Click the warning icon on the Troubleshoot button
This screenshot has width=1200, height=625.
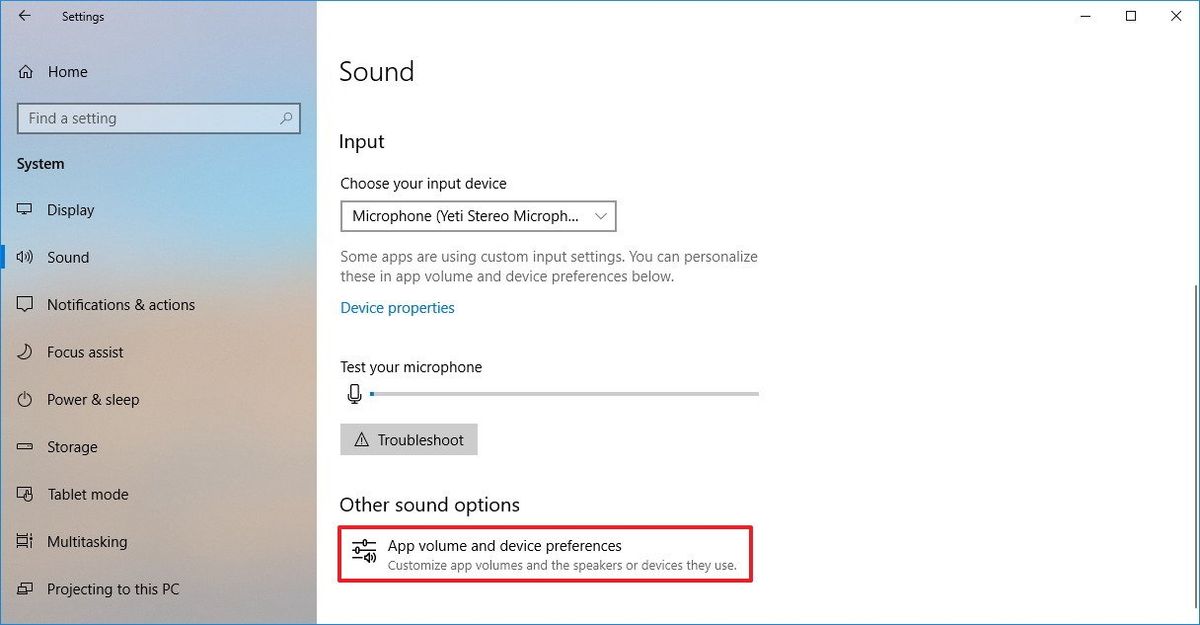[361, 439]
